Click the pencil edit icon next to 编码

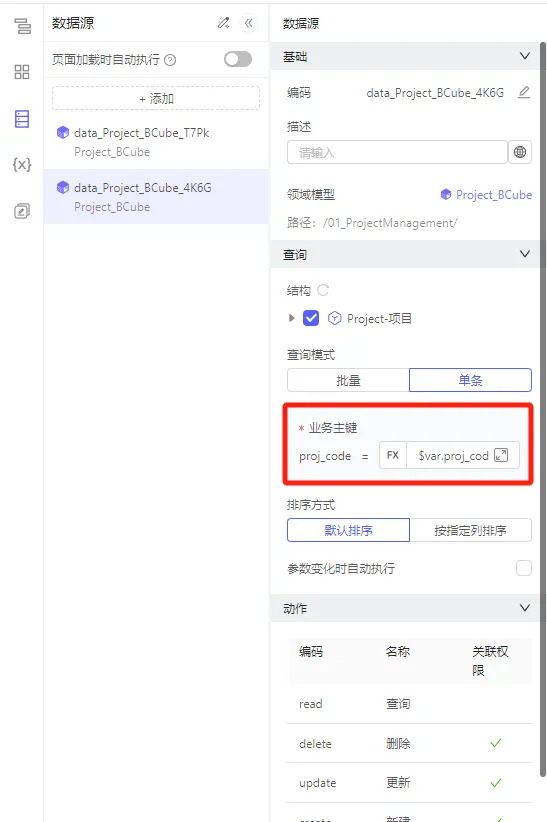pyautogui.click(x=523, y=92)
